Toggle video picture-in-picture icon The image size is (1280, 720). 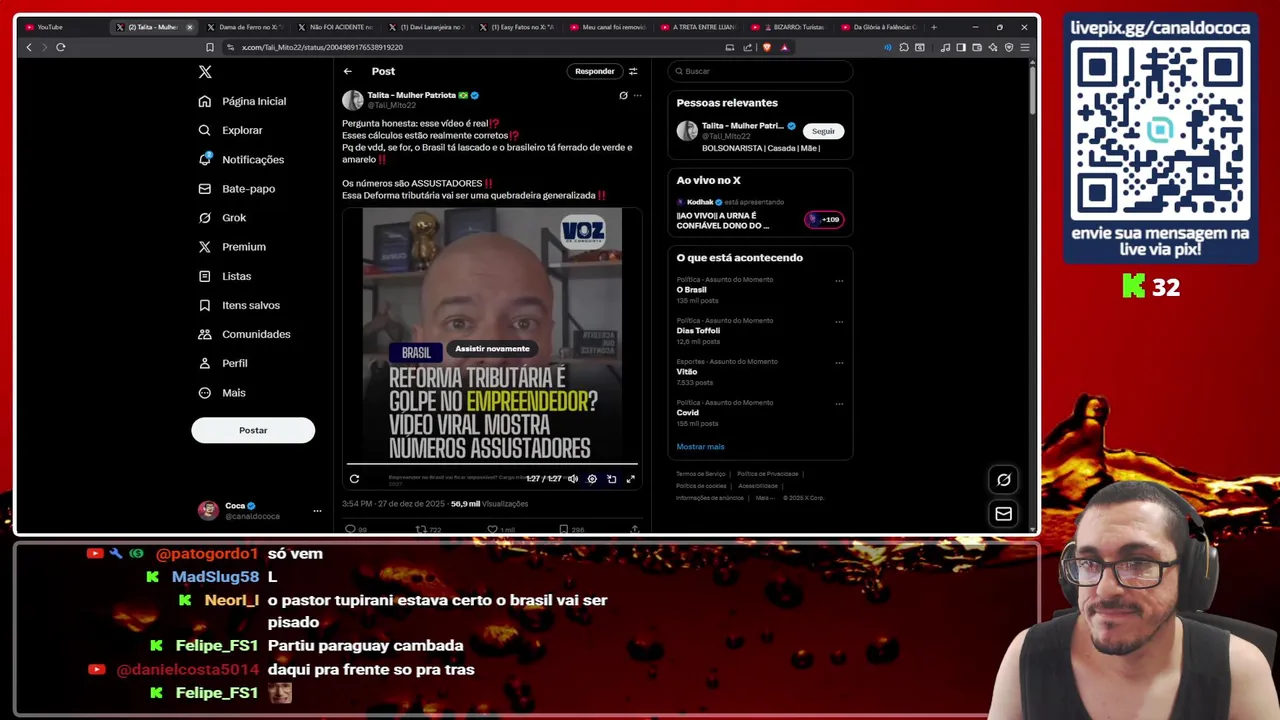tap(611, 479)
